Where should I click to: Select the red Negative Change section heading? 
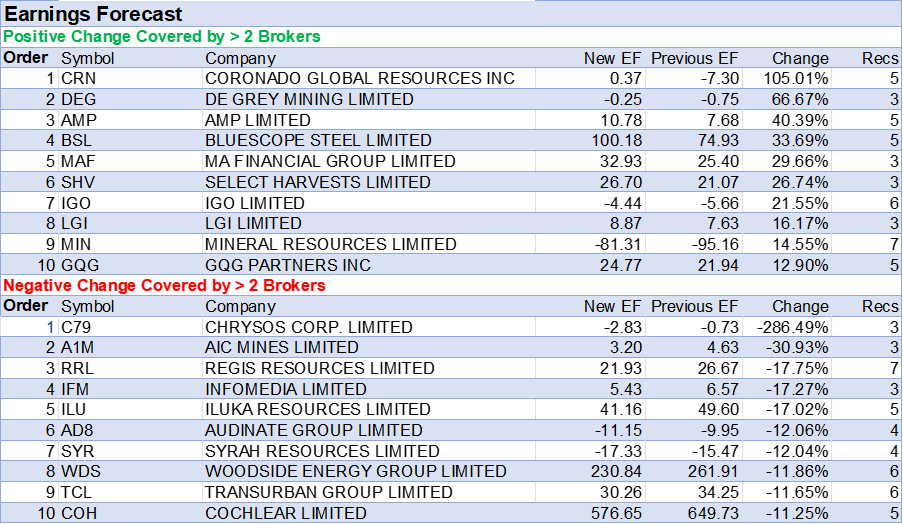pyautogui.click(x=165, y=286)
